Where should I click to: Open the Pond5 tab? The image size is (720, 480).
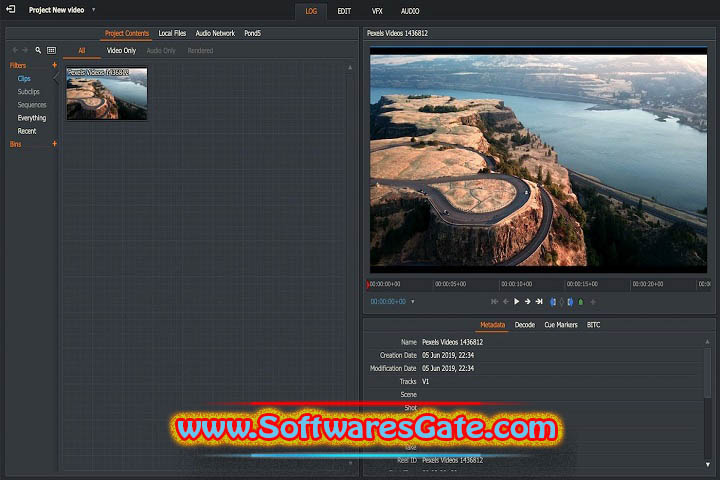[x=252, y=33]
